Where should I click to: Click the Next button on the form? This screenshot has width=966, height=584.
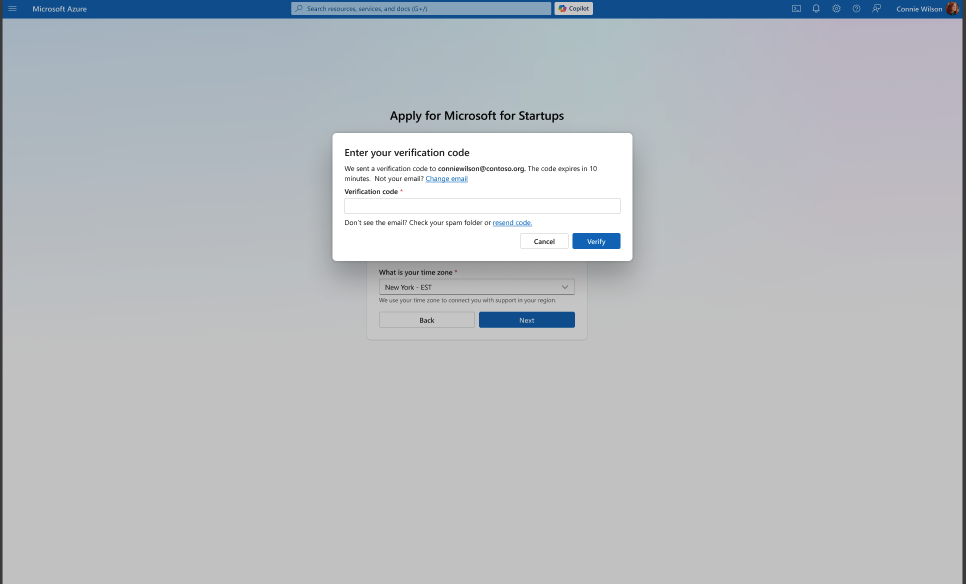coord(527,320)
